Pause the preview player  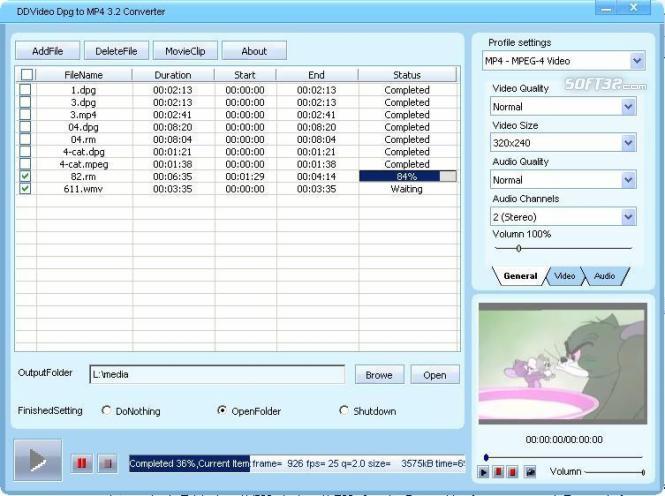[x=498, y=471]
